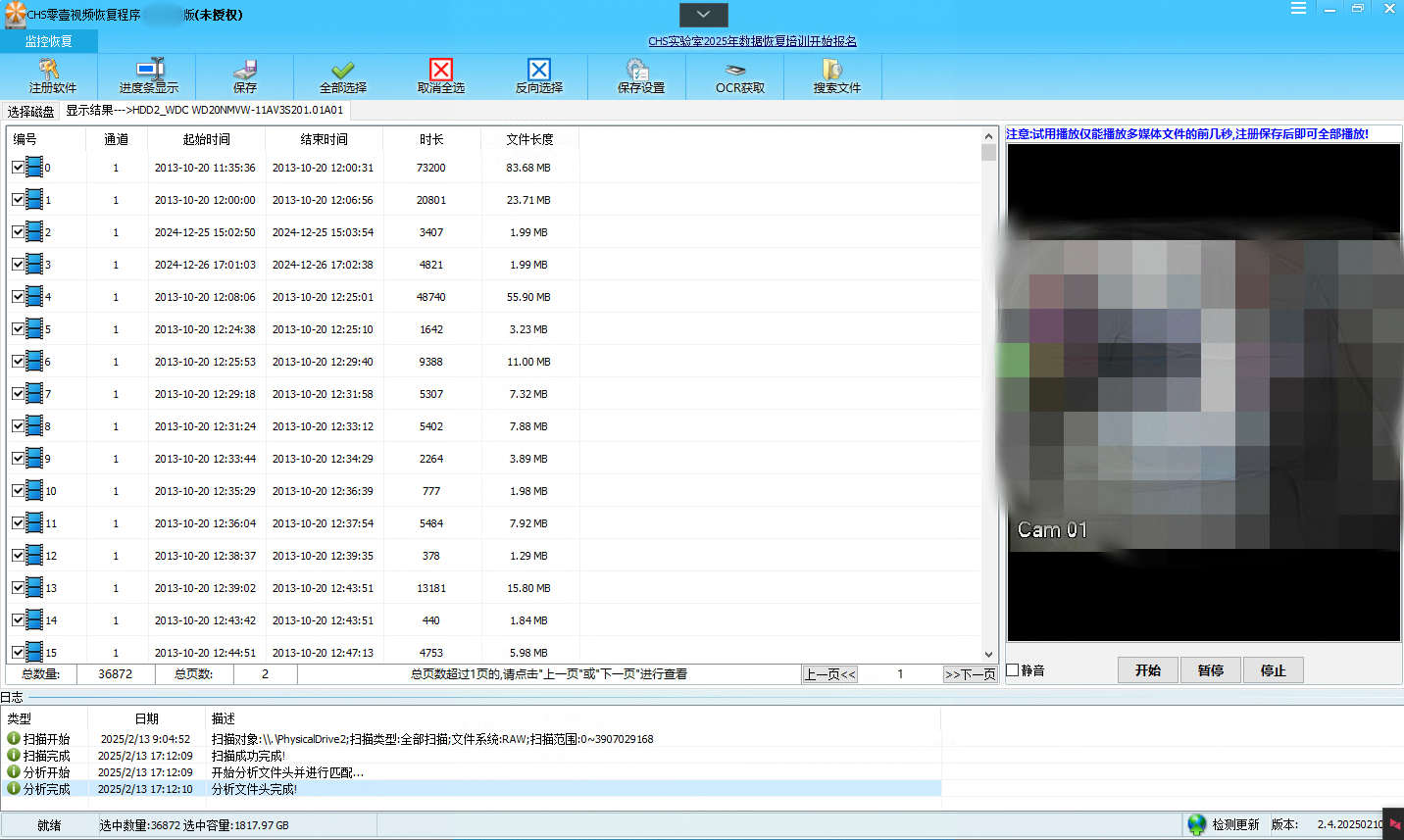Uncheck the checkbox for row 7

[18, 393]
